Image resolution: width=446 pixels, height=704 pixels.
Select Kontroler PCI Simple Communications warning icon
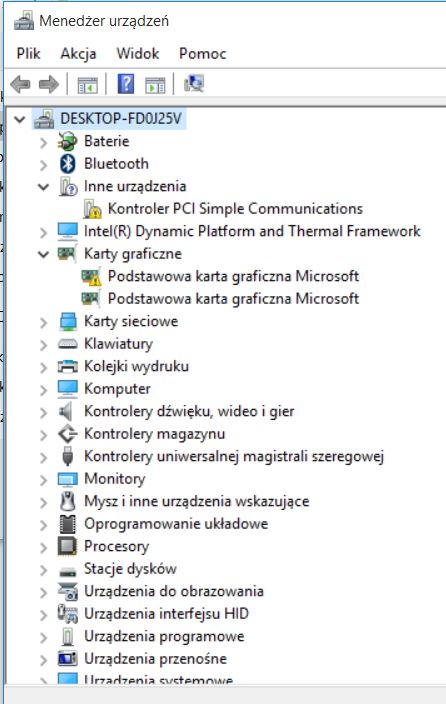pos(92,209)
